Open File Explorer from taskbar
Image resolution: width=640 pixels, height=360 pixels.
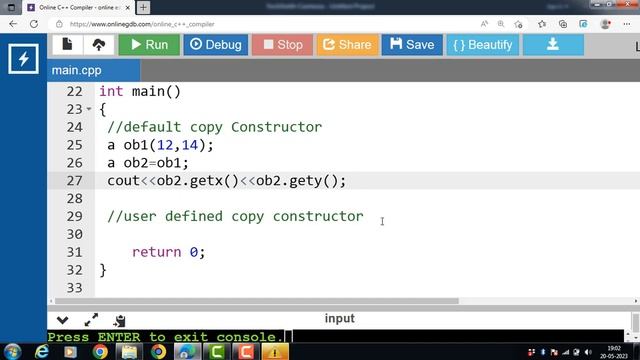[x=129, y=351]
